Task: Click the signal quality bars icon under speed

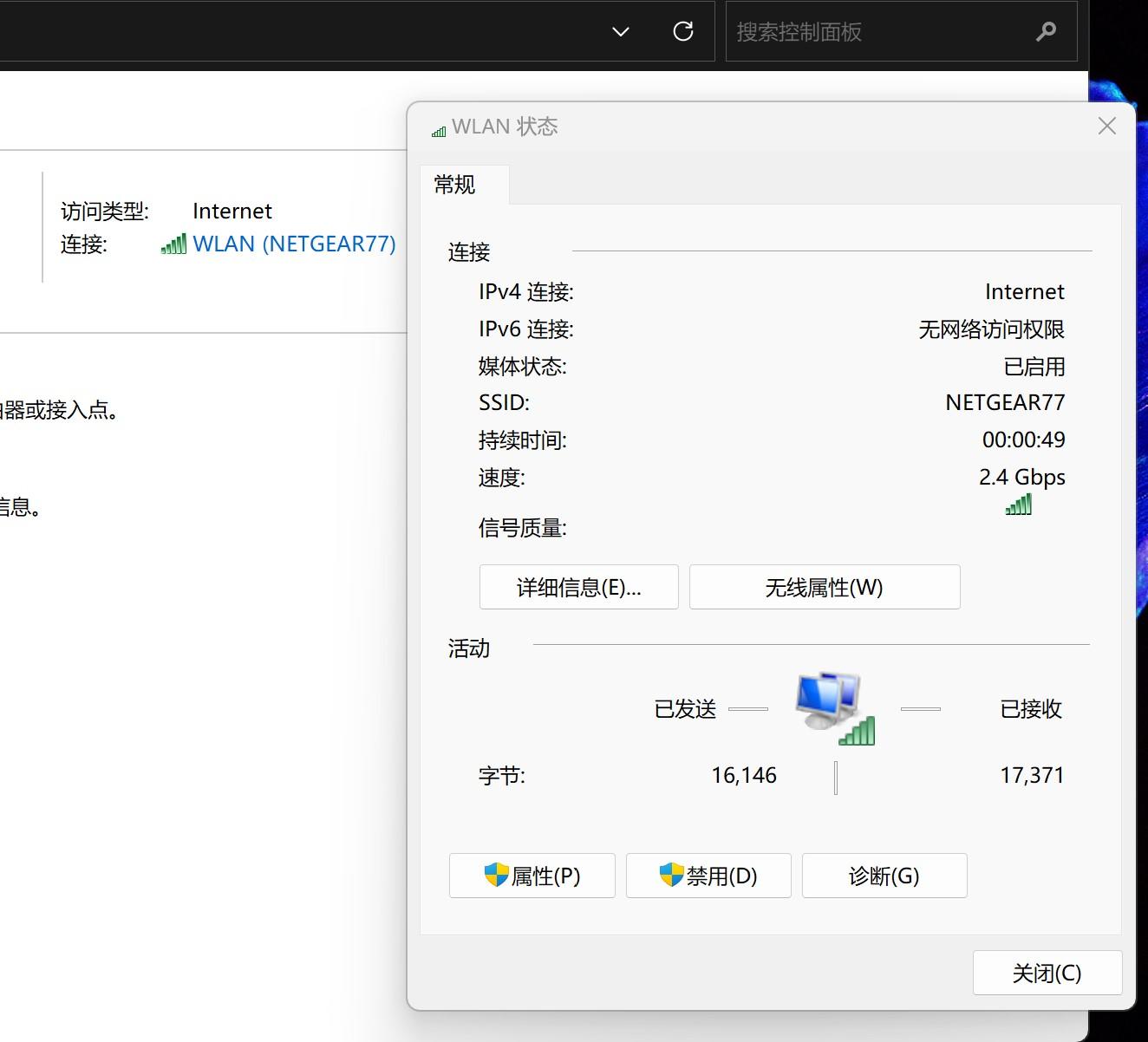Action: [1019, 505]
